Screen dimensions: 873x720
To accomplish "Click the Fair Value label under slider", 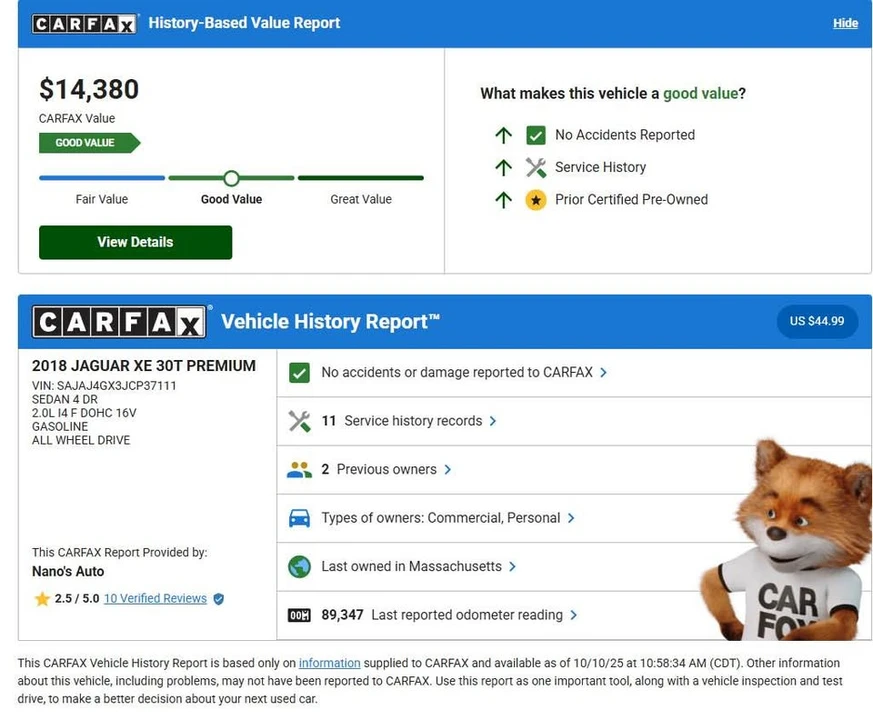I will click(x=102, y=199).
